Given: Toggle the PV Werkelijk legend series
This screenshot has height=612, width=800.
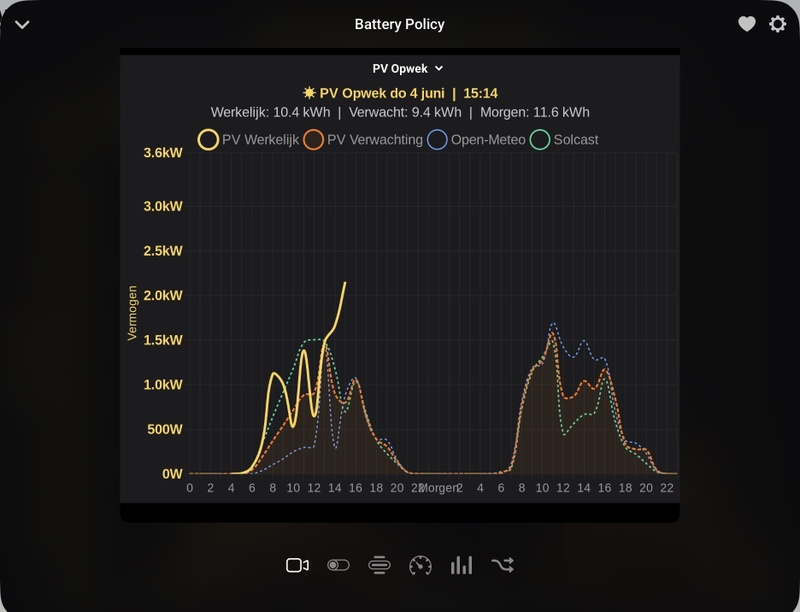Looking at the screenshot, I should (x=248, y=140).
